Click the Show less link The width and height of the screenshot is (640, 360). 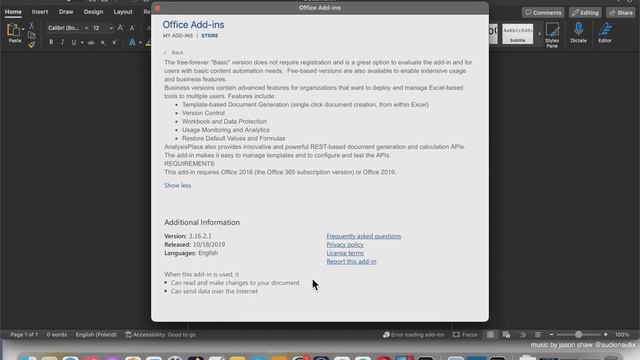tap(178, 186)
